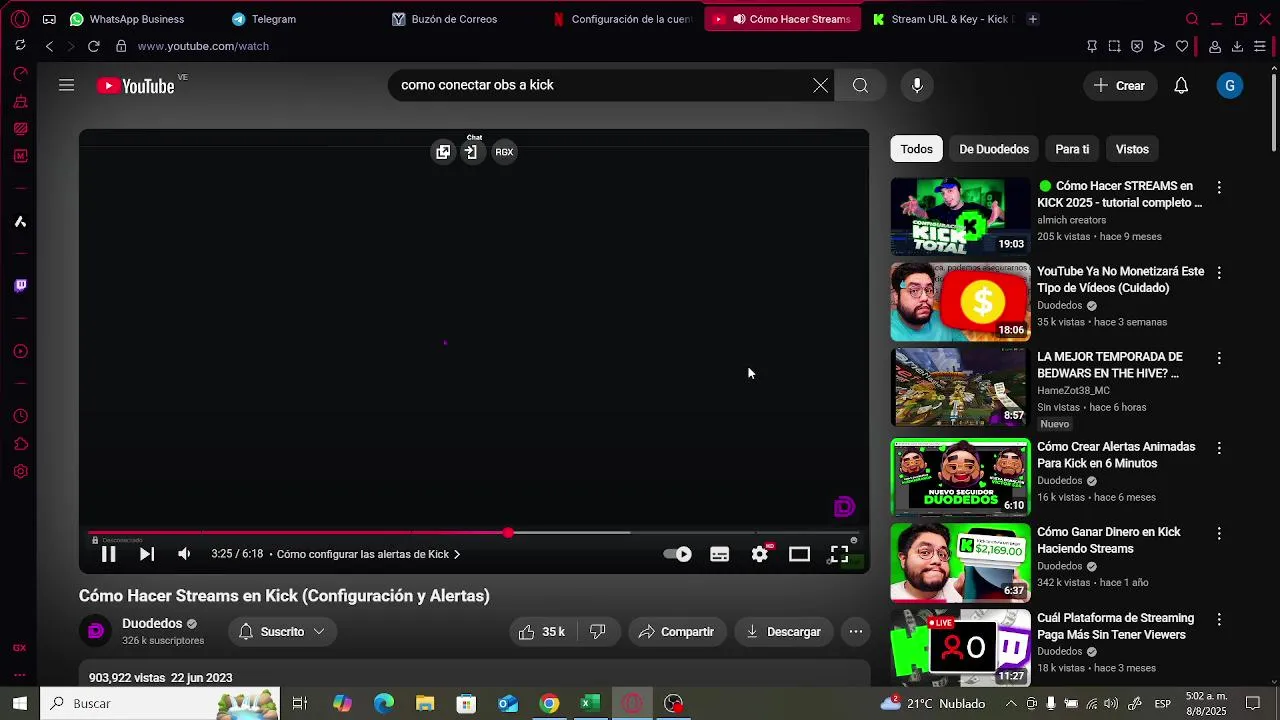Mute the video volume

[x=184, y=554]
